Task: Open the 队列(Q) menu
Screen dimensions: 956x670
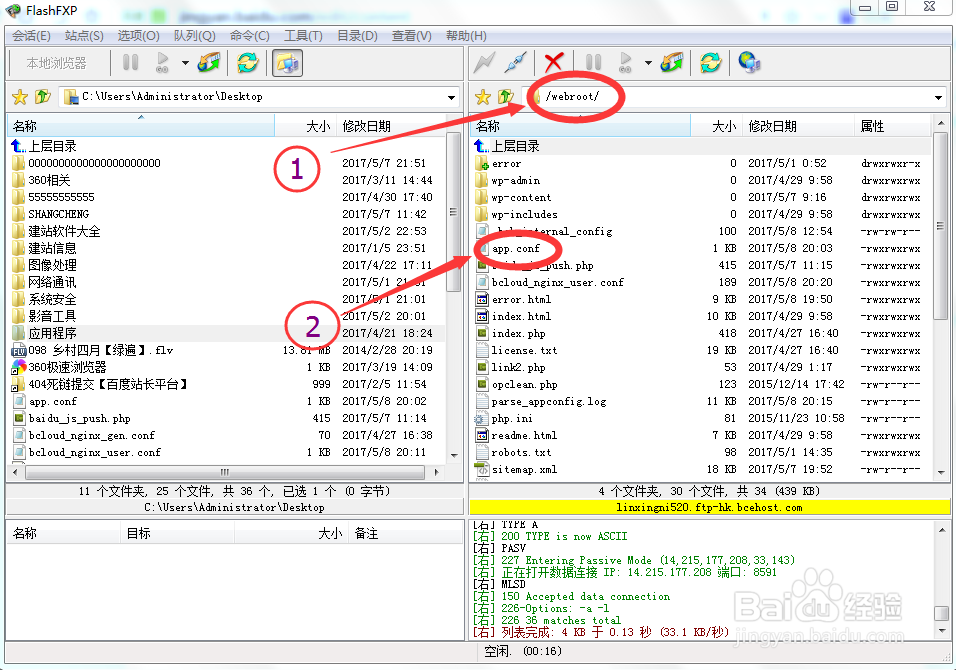Action: coord(194,35)
